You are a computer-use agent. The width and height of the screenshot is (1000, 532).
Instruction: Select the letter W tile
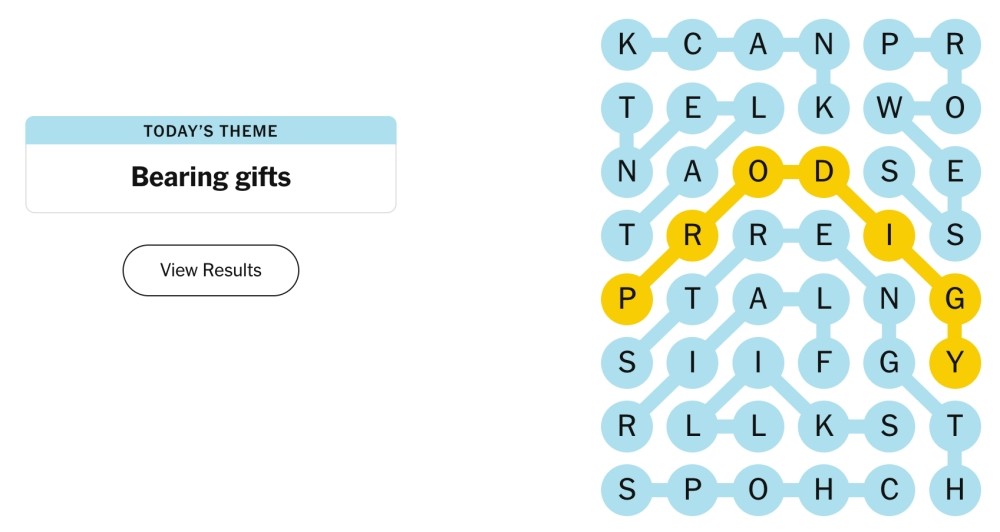(889, 108)
